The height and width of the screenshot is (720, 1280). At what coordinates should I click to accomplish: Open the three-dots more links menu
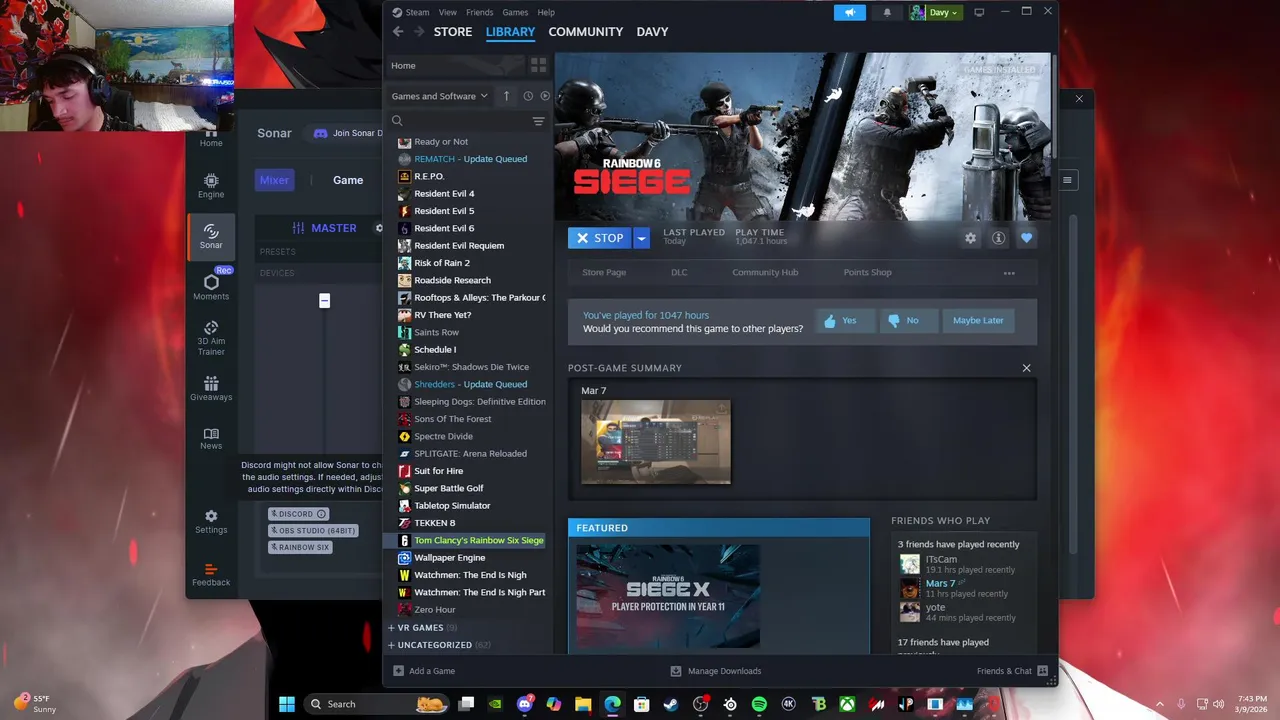point(1009,273)
